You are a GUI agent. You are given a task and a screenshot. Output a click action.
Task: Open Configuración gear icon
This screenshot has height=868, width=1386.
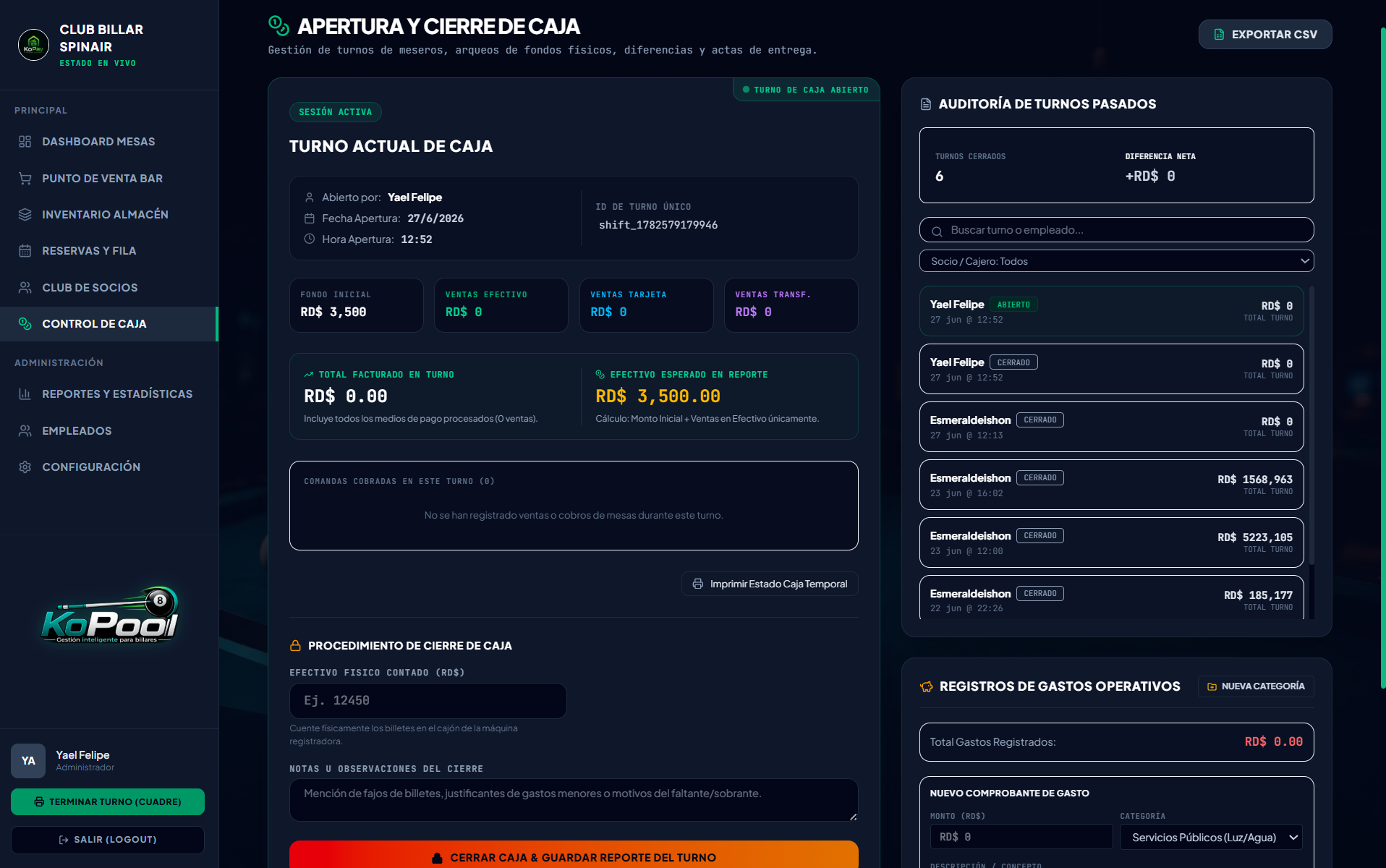coord(25,467)
